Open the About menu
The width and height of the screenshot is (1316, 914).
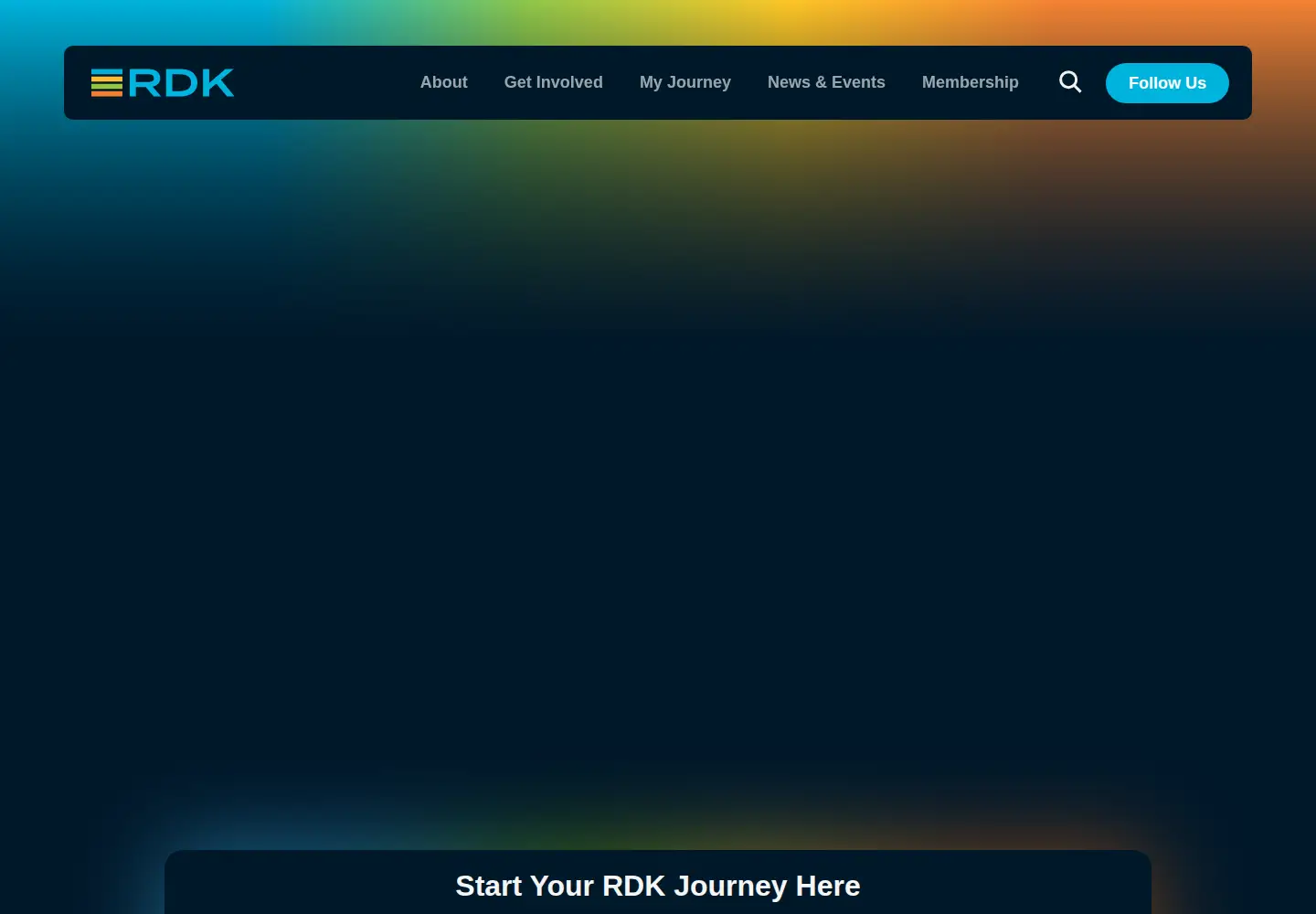point(443,82)
